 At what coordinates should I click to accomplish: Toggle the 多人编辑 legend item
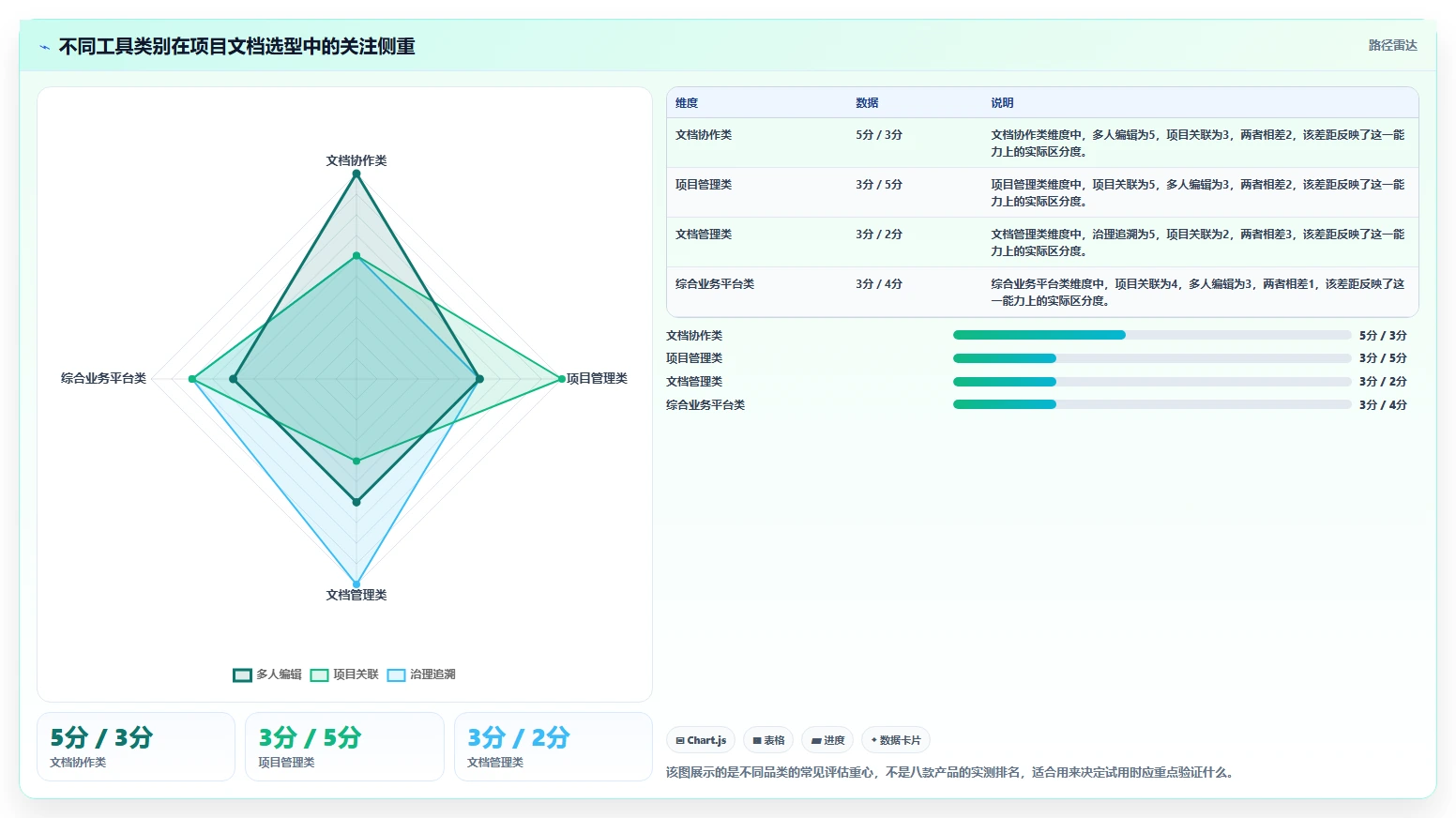point(267,674)
